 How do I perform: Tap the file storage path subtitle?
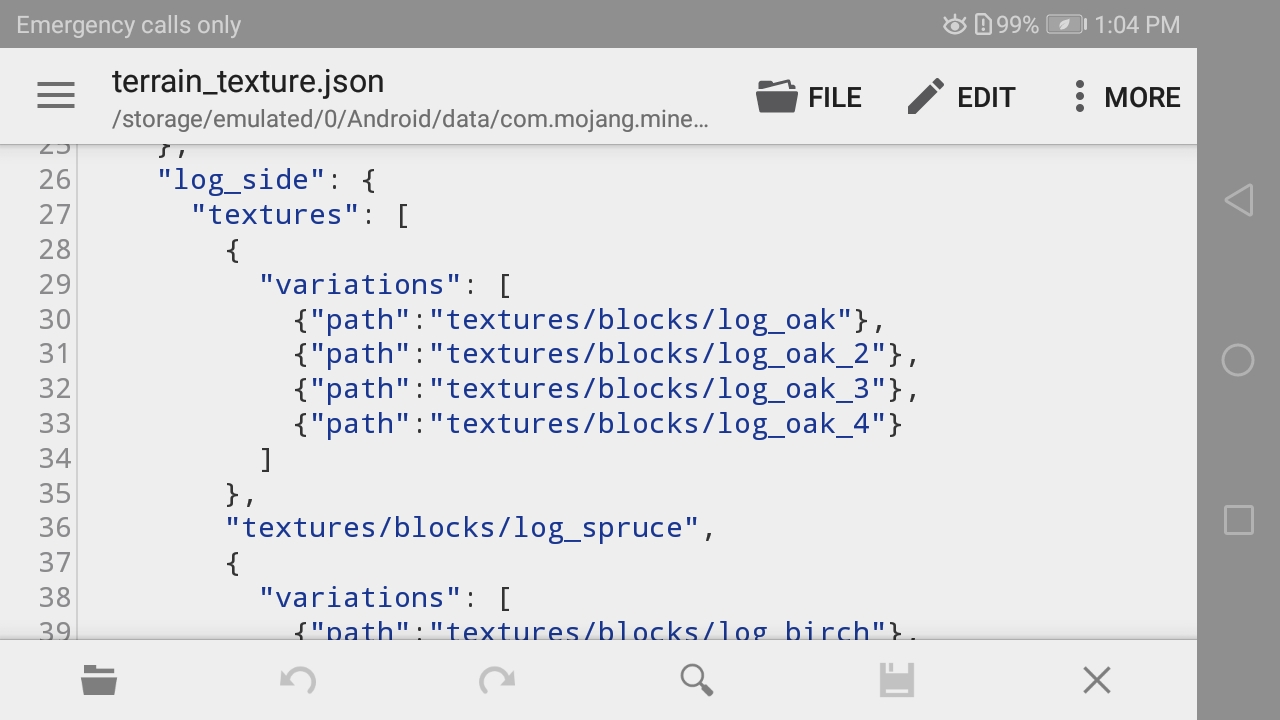(x=410, y=120)
